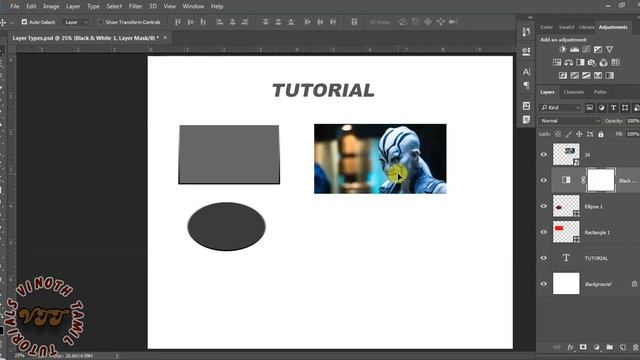Screen dimensions: 640x360
Task: Create new fill or adjustment layer
Action: coord(596,347)
